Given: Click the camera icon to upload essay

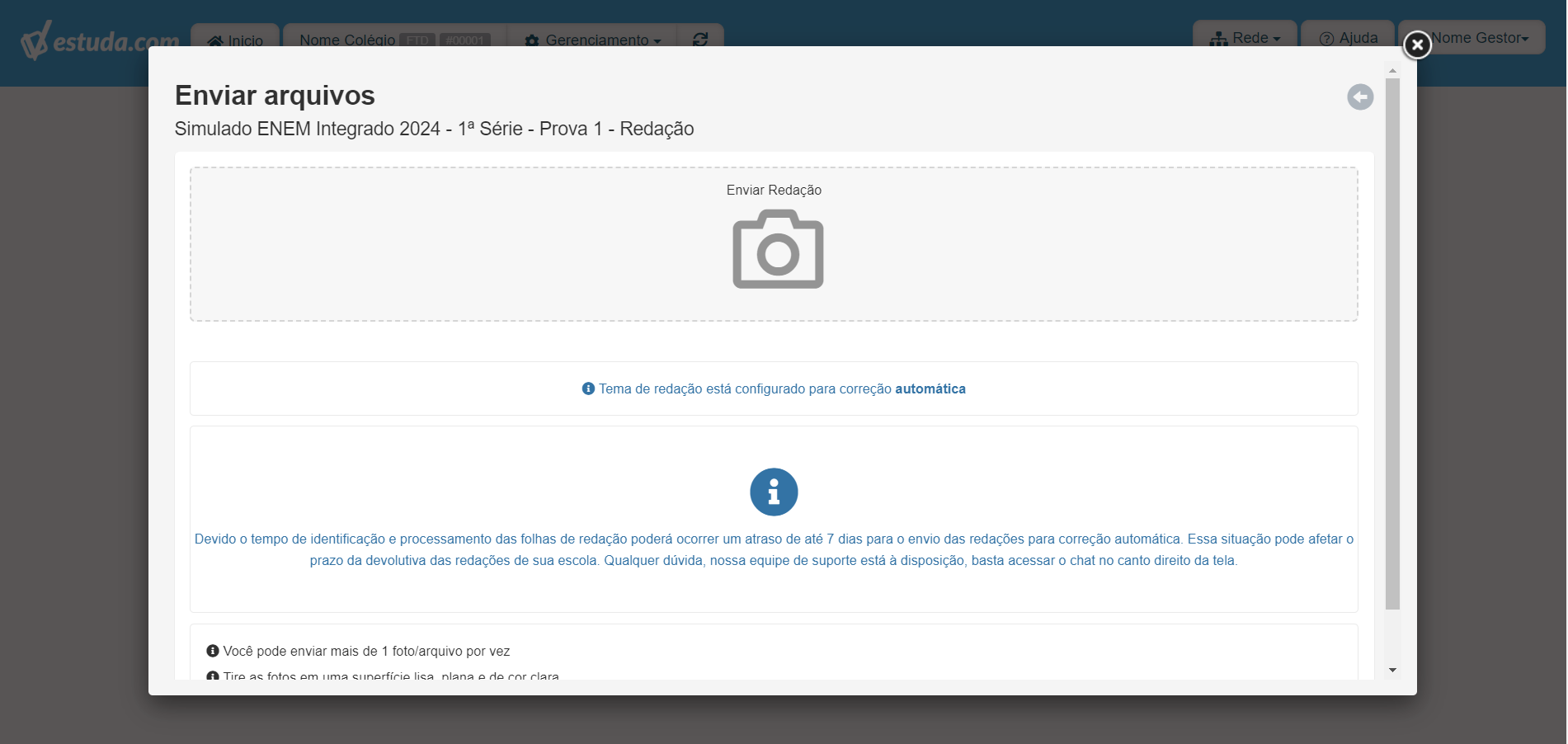Looking at the screenshot, I should 778,249.
